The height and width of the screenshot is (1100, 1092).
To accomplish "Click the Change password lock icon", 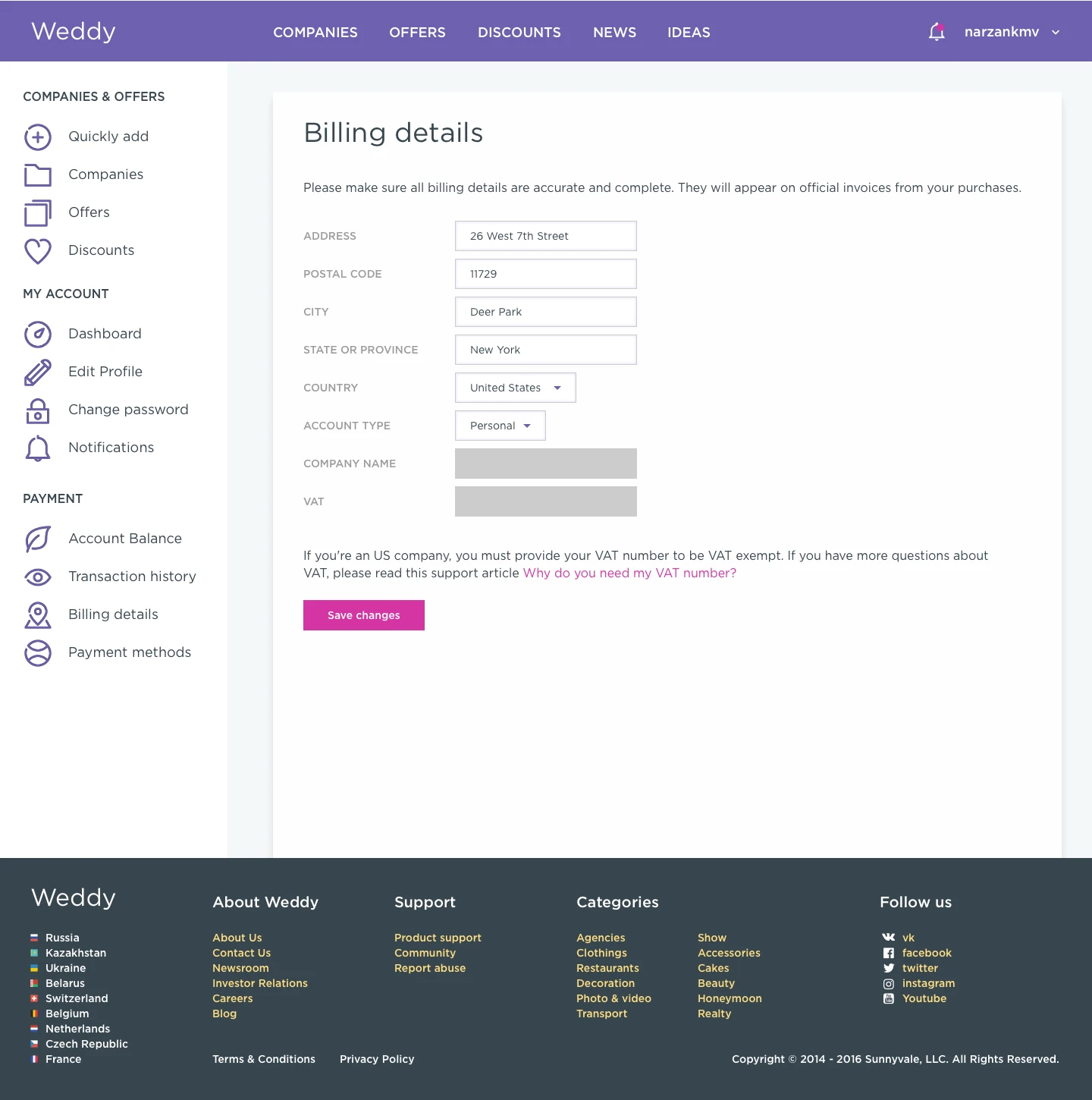I will pos(38,410).
